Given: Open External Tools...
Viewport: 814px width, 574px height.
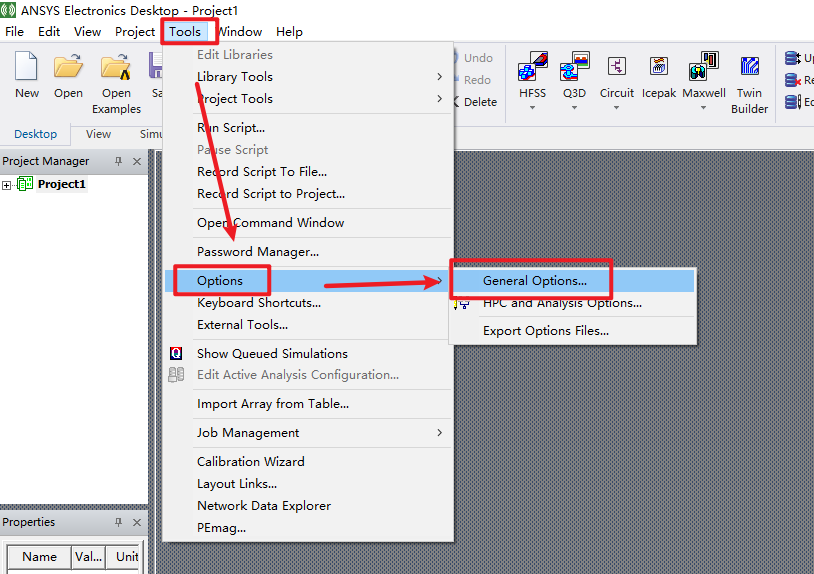Looking at the screenshot, I should [242, 325].
